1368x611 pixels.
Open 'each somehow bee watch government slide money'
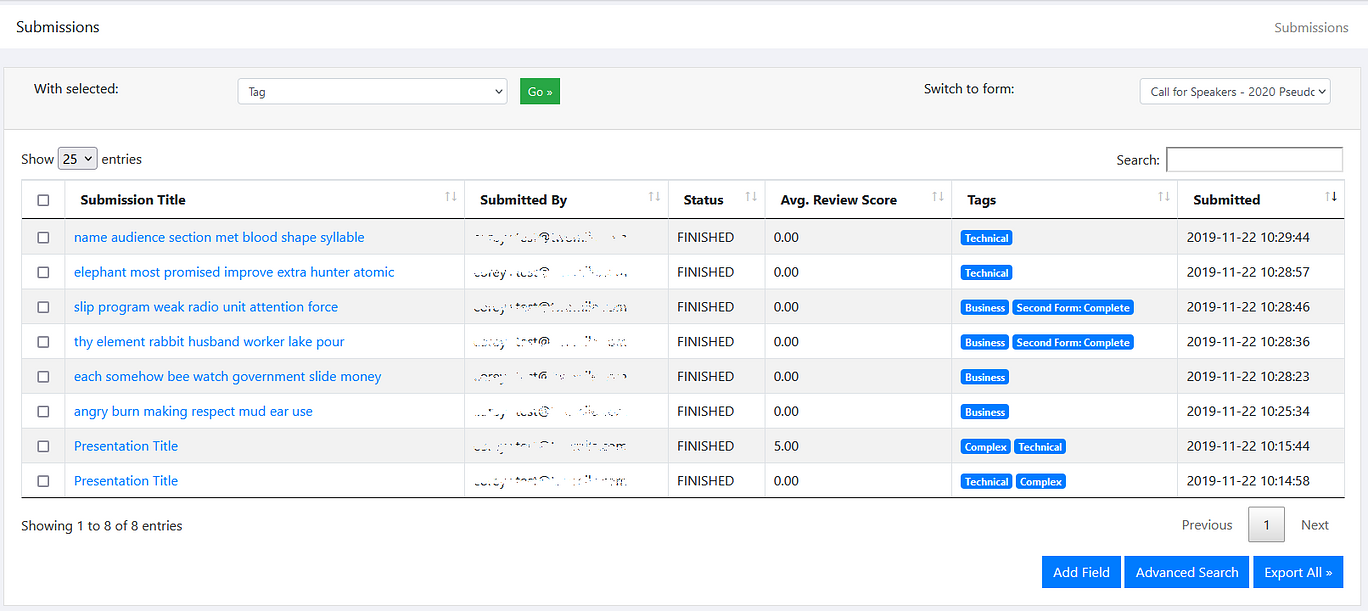228,376
